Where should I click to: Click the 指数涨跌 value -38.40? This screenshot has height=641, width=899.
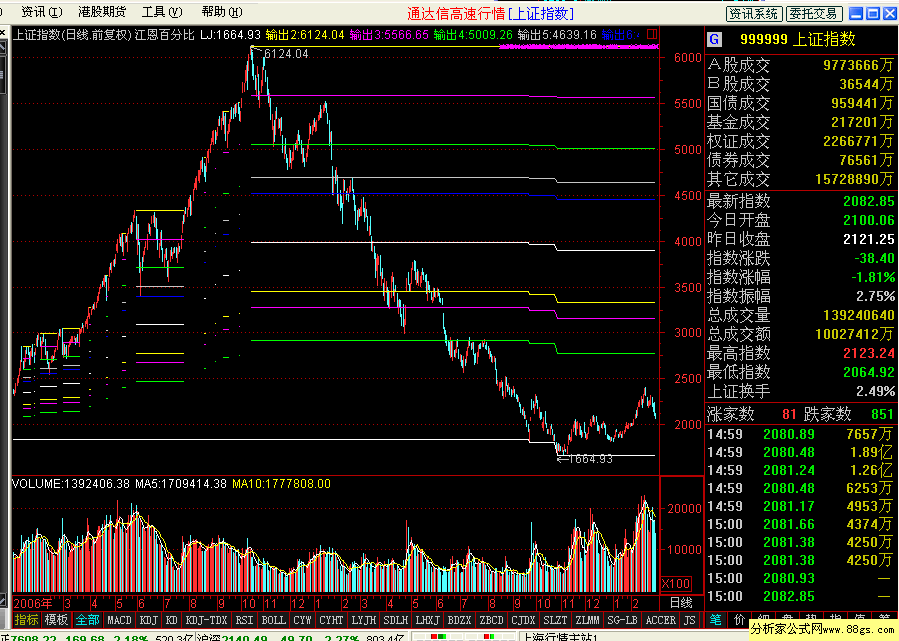click(874, 258)
